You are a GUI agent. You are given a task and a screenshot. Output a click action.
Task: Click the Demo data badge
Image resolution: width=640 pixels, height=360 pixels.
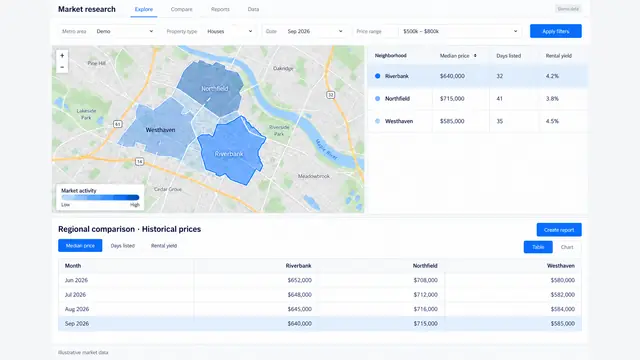click(568, 9)
